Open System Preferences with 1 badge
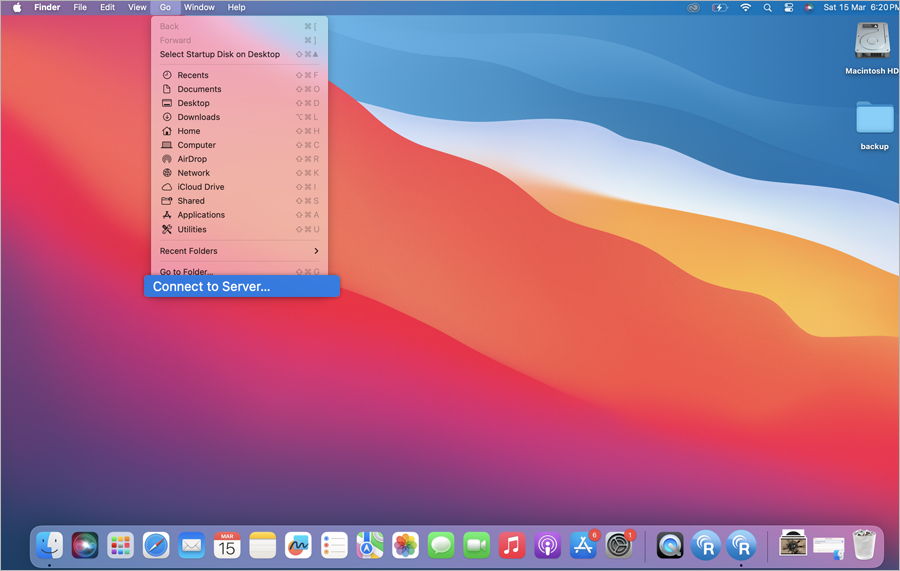 [x=619, y=545]
